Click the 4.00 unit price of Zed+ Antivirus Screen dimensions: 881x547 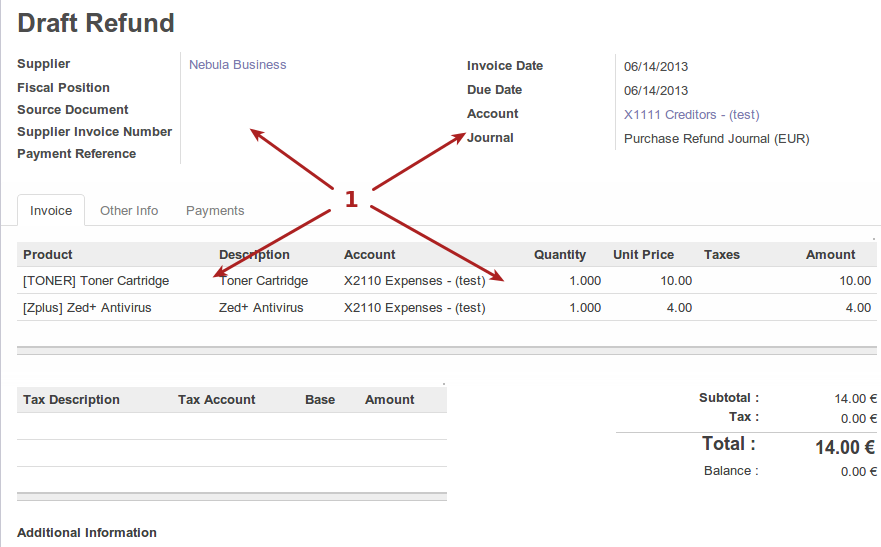pos(678,308)
